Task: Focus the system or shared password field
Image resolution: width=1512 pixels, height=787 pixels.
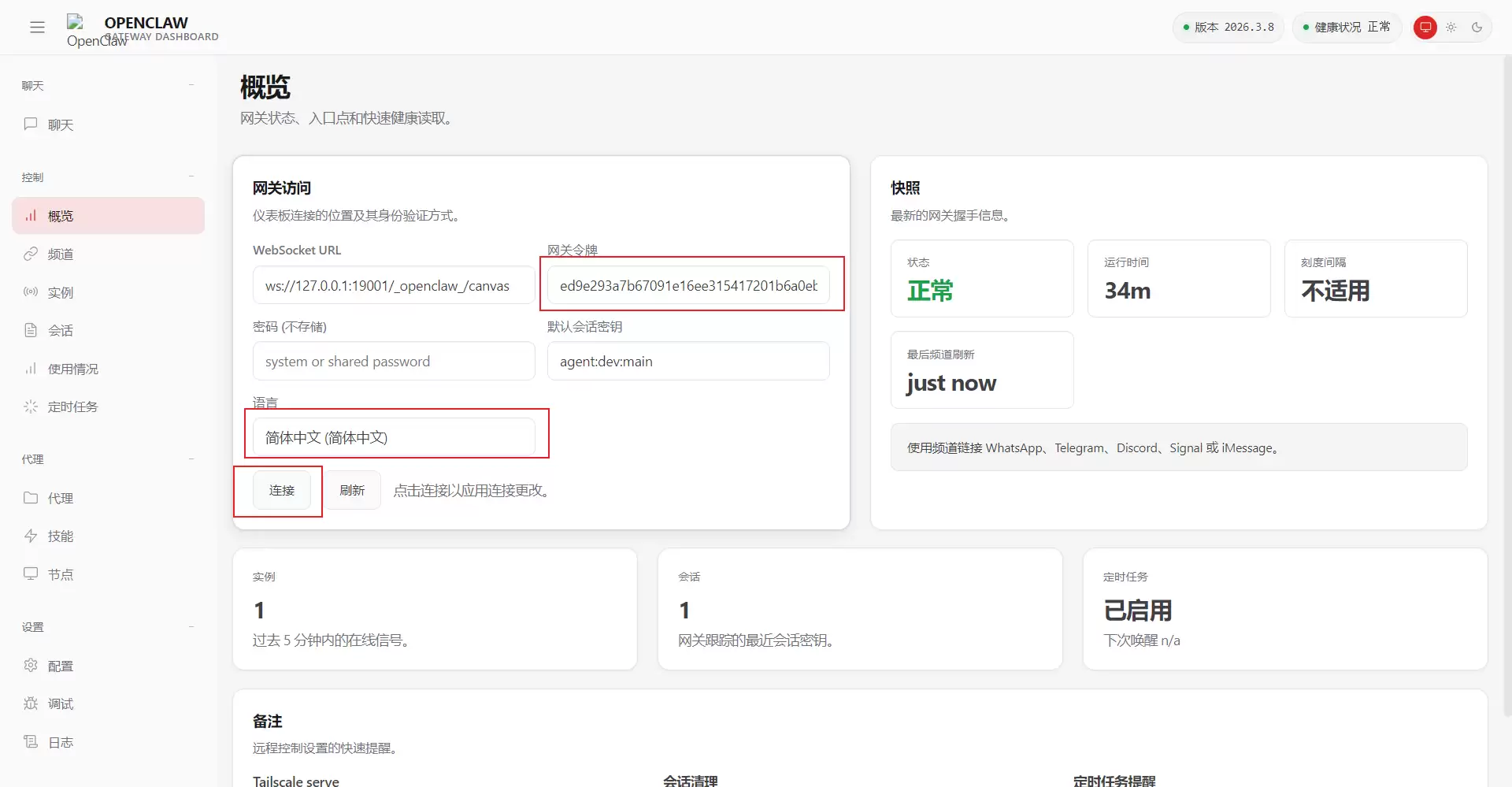Action: pyautogui.click(x=394, y=362)
